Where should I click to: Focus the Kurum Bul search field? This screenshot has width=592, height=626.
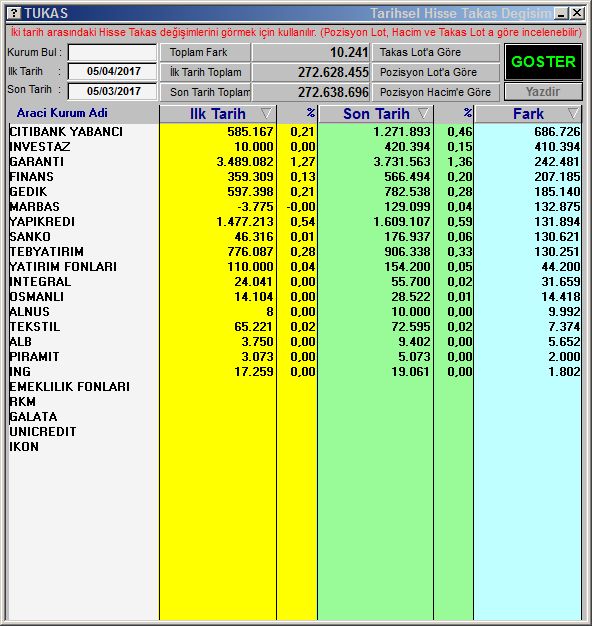[112, 52]
